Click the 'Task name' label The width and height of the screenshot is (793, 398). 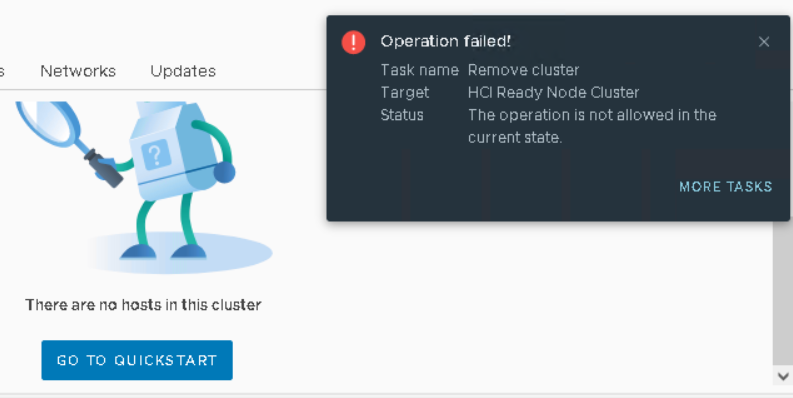420,70
